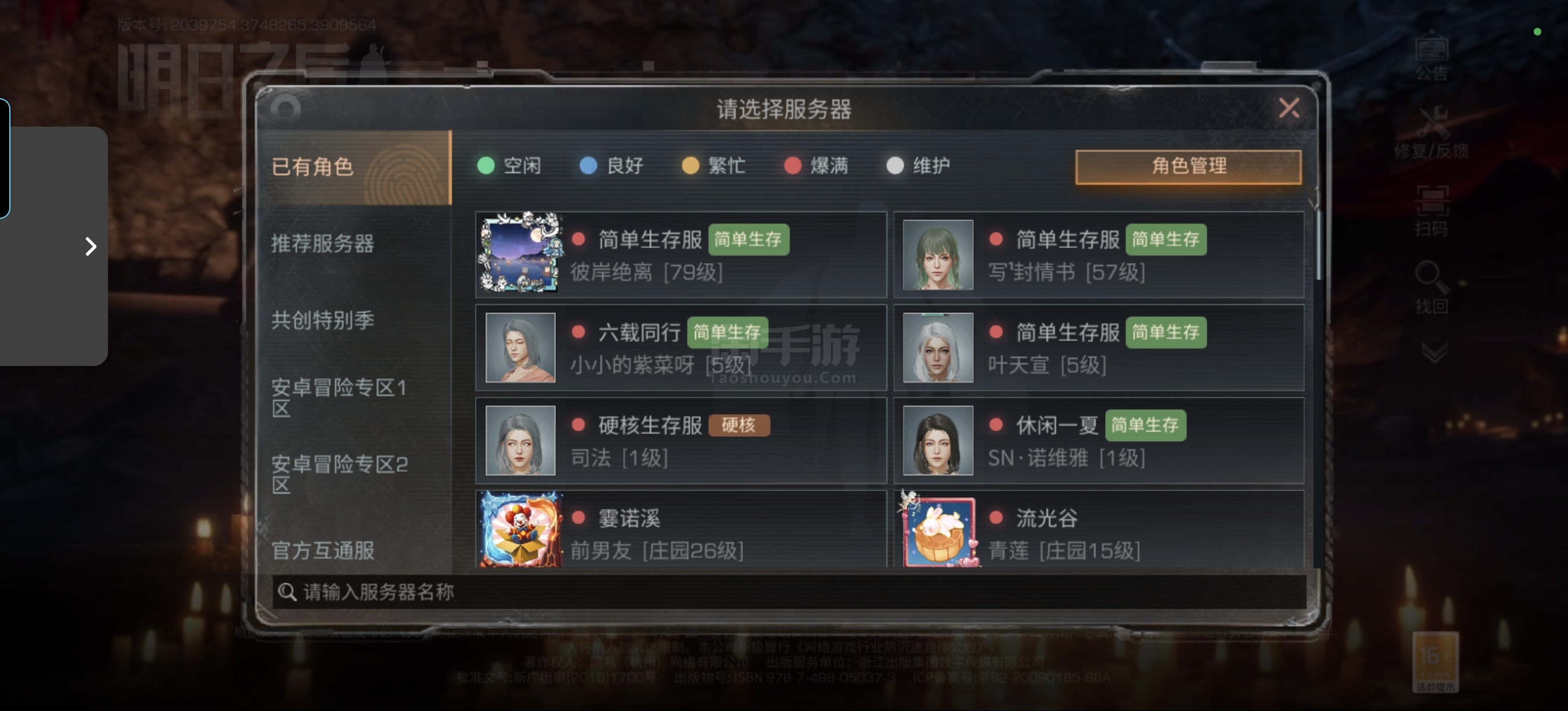Viewport: 1568px width, 711px height.
Task: Close the server selection dialog
Action: tap(1289, 109)
